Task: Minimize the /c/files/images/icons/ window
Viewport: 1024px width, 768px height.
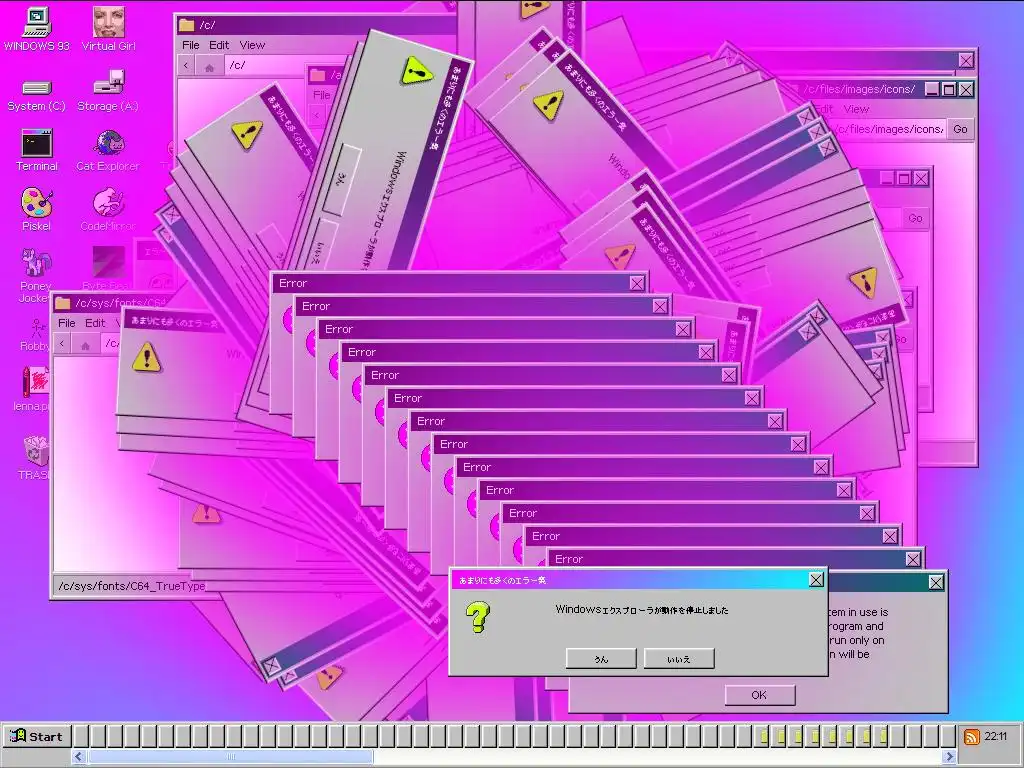Action: coord(933,89)
